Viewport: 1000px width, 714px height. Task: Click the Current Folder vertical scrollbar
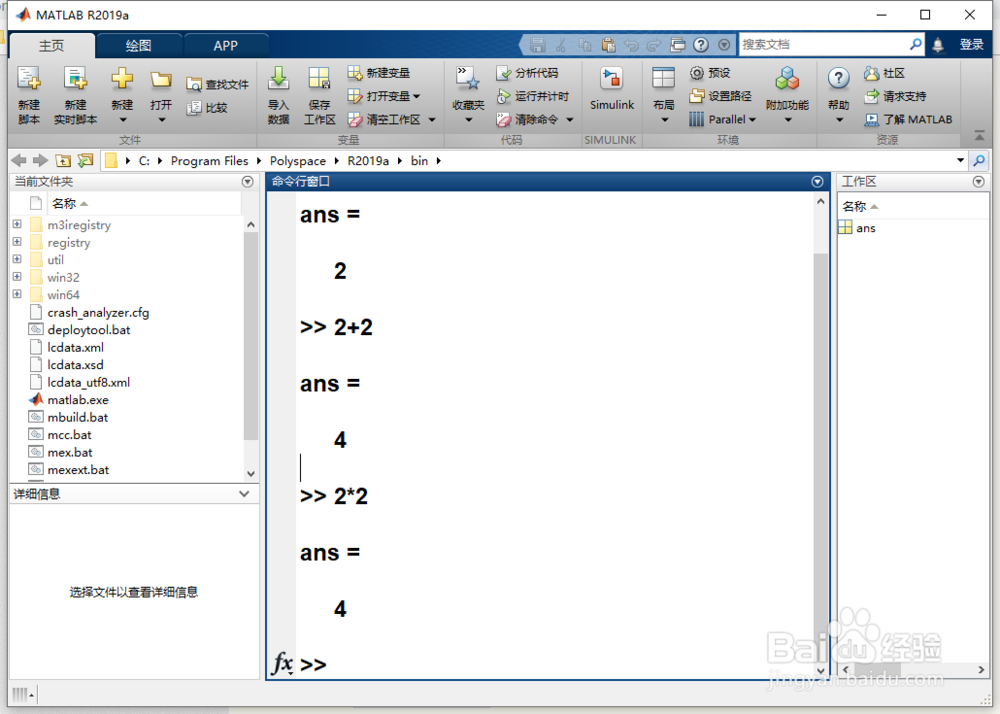(x=251, y=335)
